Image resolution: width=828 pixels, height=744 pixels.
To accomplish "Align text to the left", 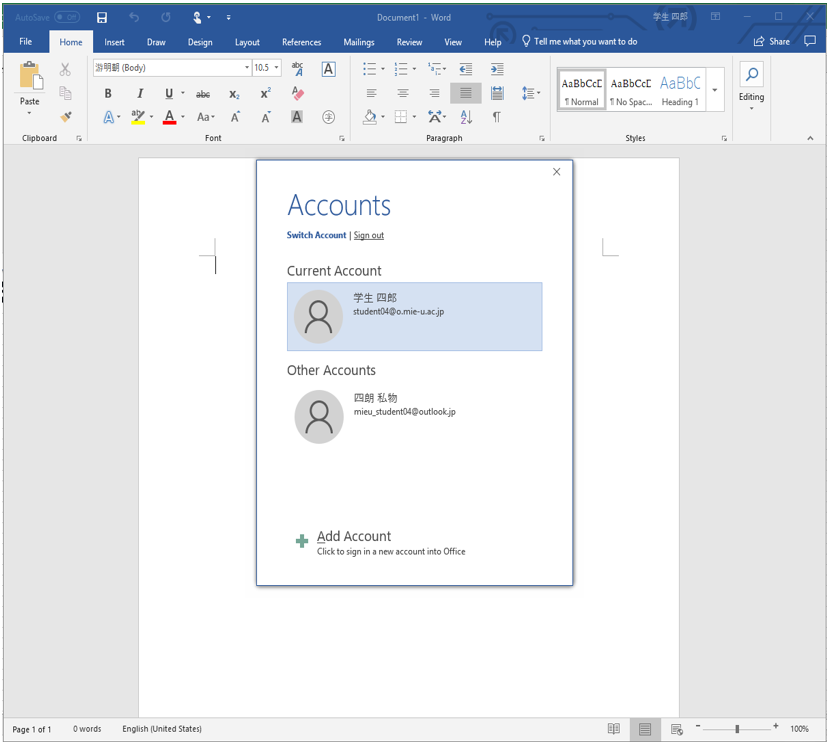I will pos(372,93).
